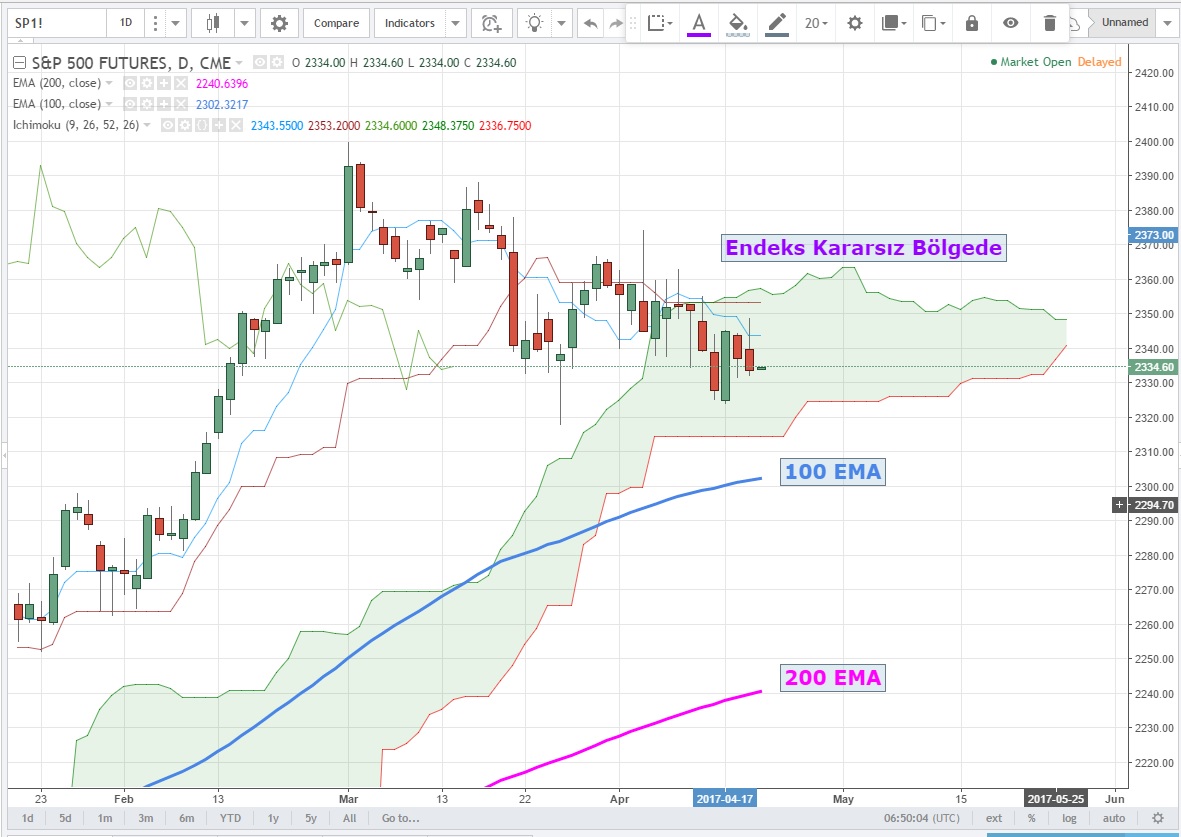Screen dimensions: 1181x837
Task: Expand the Indicators dropdown arrow
Action: click(456, 23)
